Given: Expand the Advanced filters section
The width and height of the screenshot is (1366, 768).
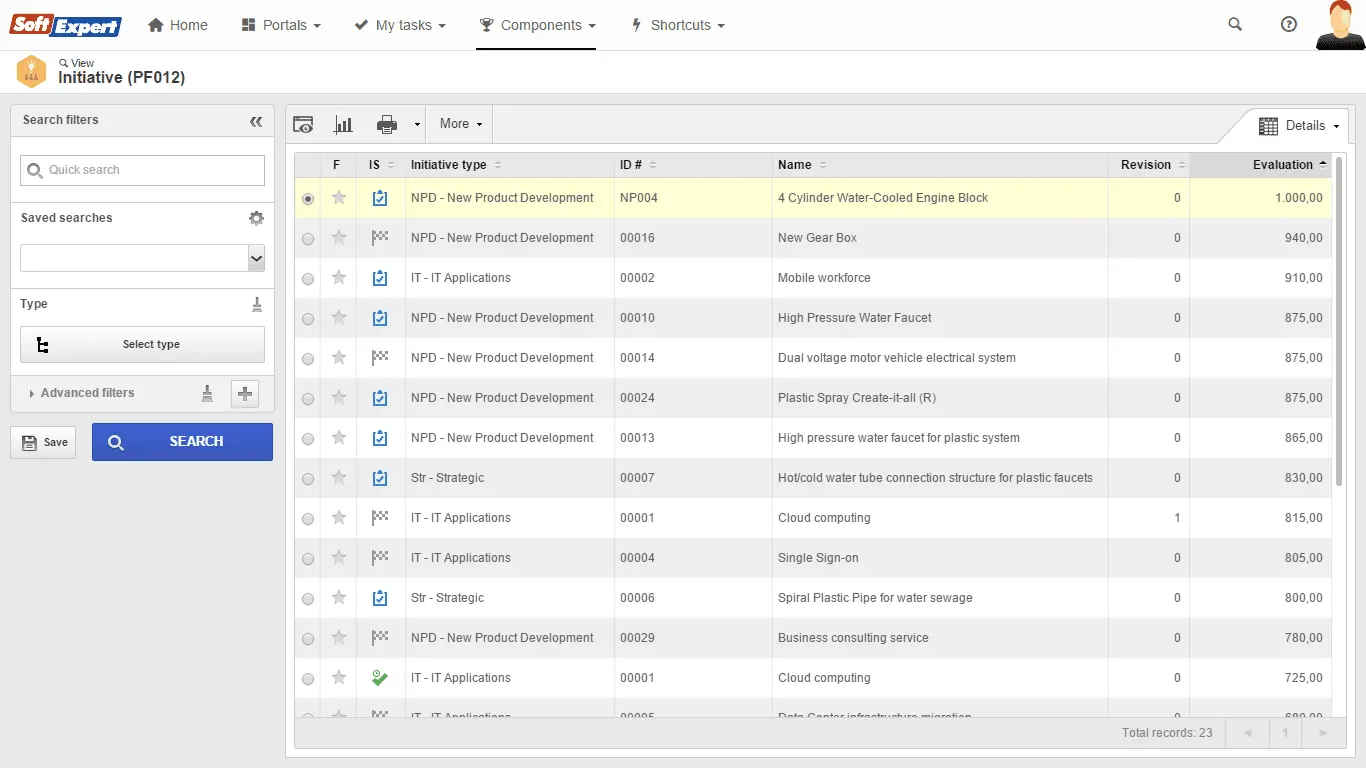Looking at the screenshot, I should [x=86, y=393].
